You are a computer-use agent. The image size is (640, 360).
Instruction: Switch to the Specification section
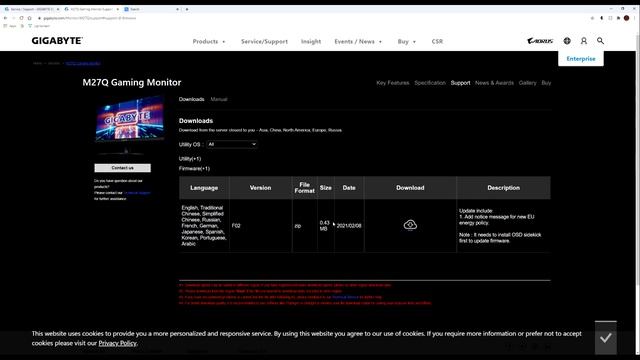430,83
